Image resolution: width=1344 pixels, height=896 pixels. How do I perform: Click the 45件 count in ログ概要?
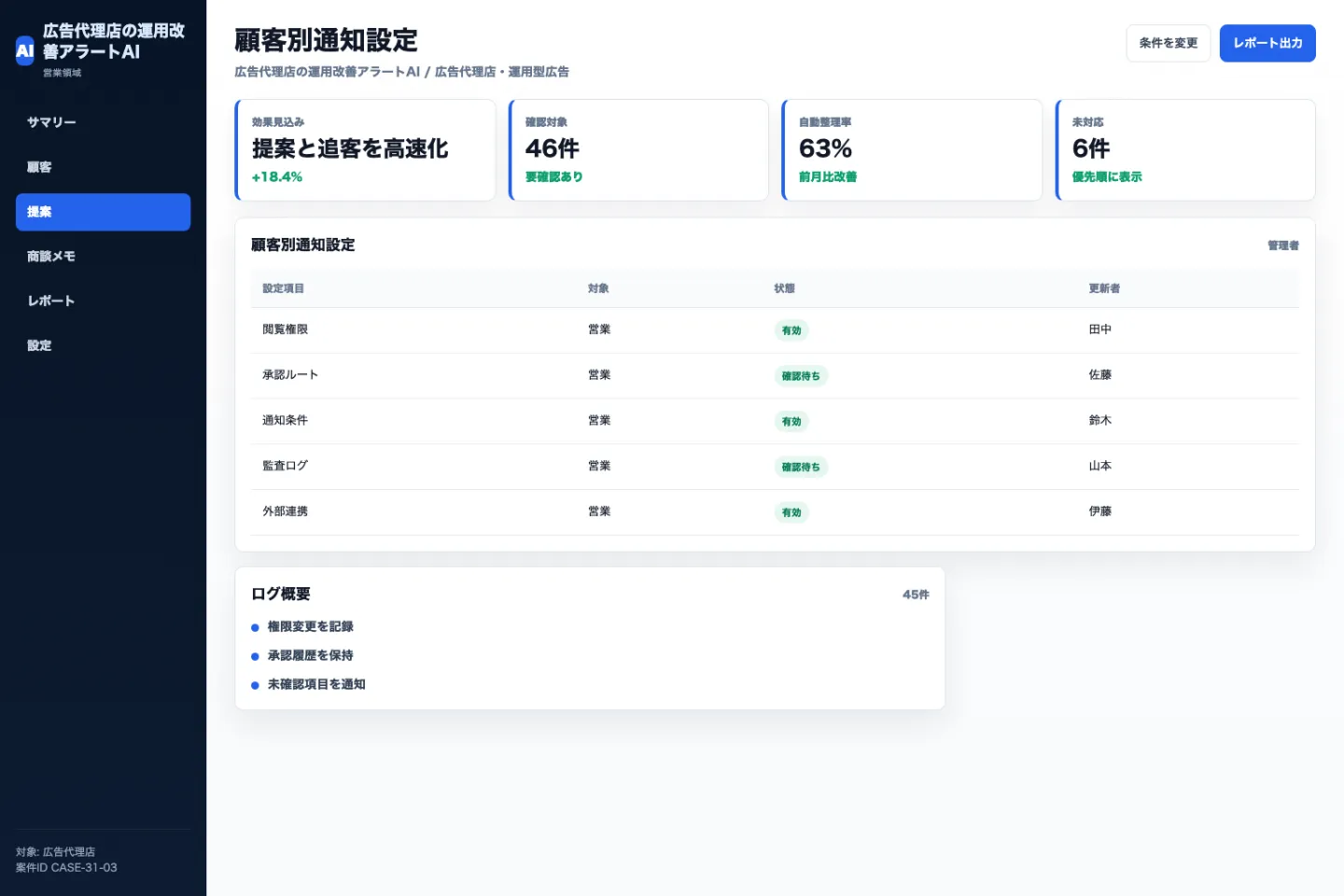916,595
